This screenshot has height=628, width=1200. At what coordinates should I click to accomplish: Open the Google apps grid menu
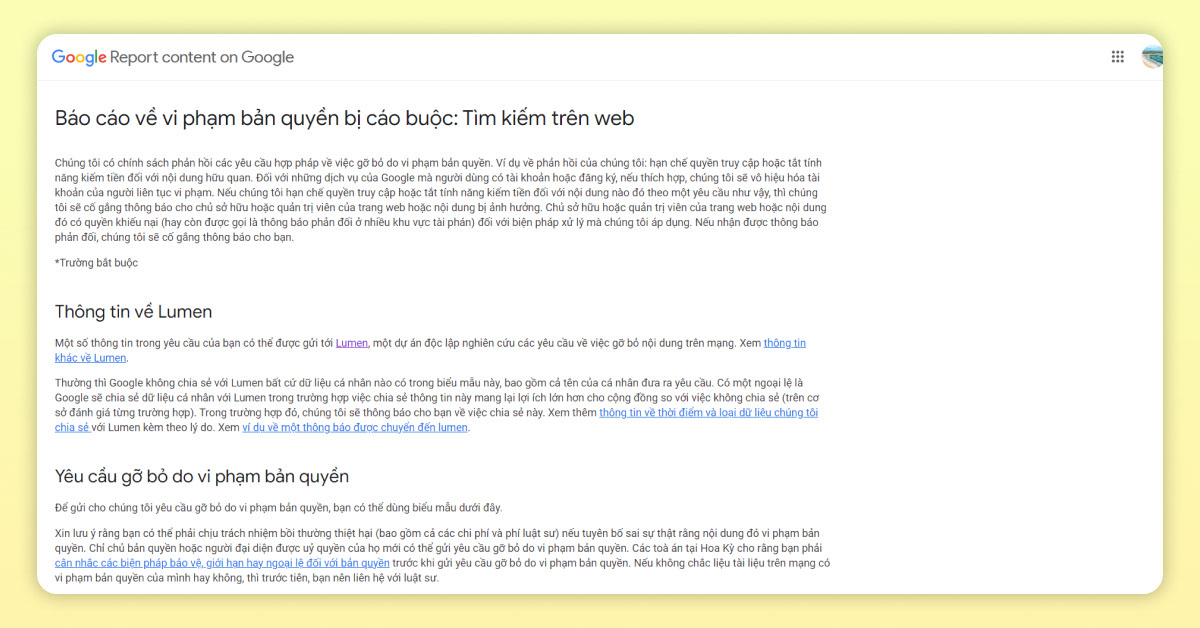click(1117, 57)
